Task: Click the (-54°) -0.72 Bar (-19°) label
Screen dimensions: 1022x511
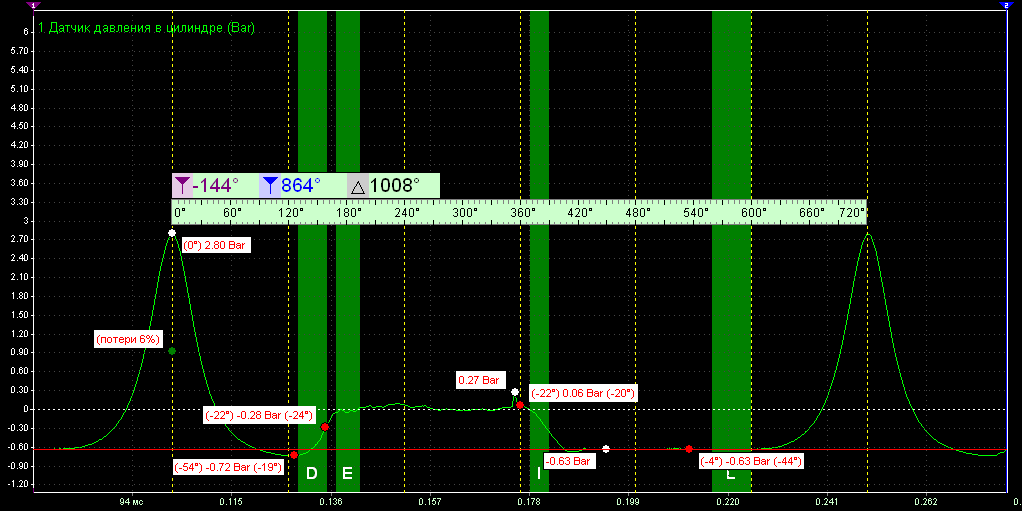Action: click(229, 467)
